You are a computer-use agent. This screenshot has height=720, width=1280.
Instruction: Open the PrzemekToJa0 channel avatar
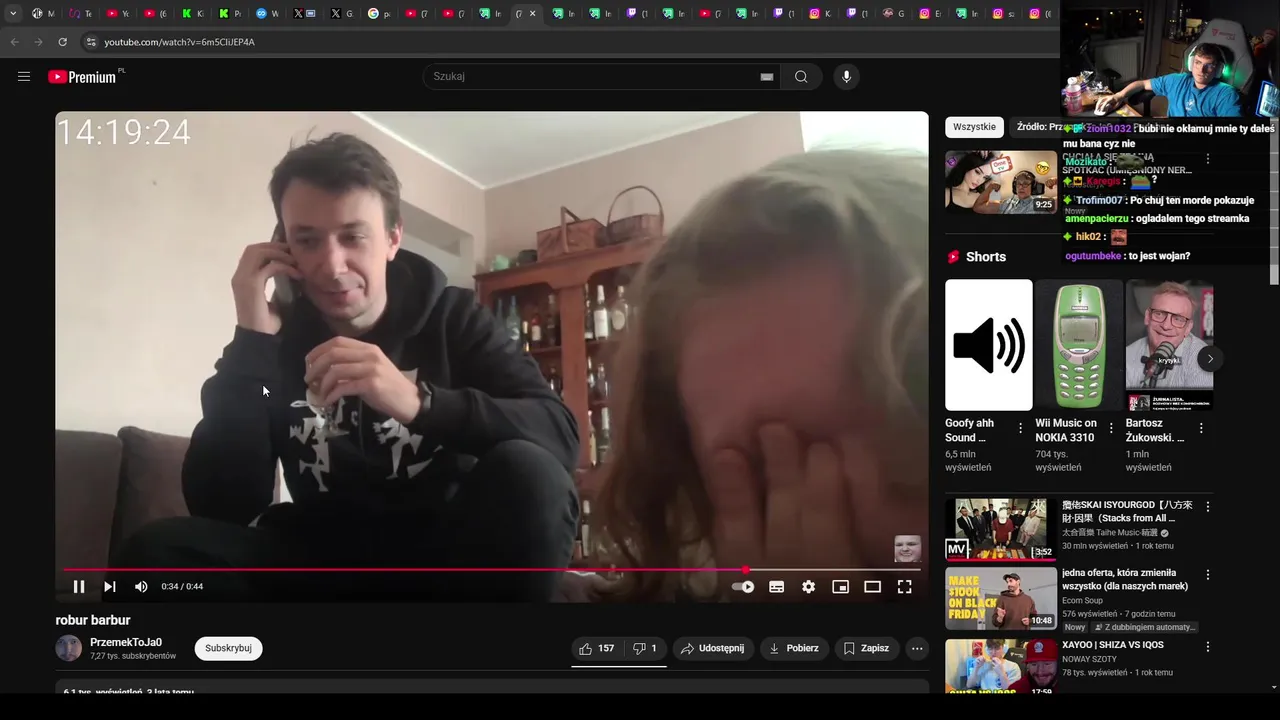68,648
